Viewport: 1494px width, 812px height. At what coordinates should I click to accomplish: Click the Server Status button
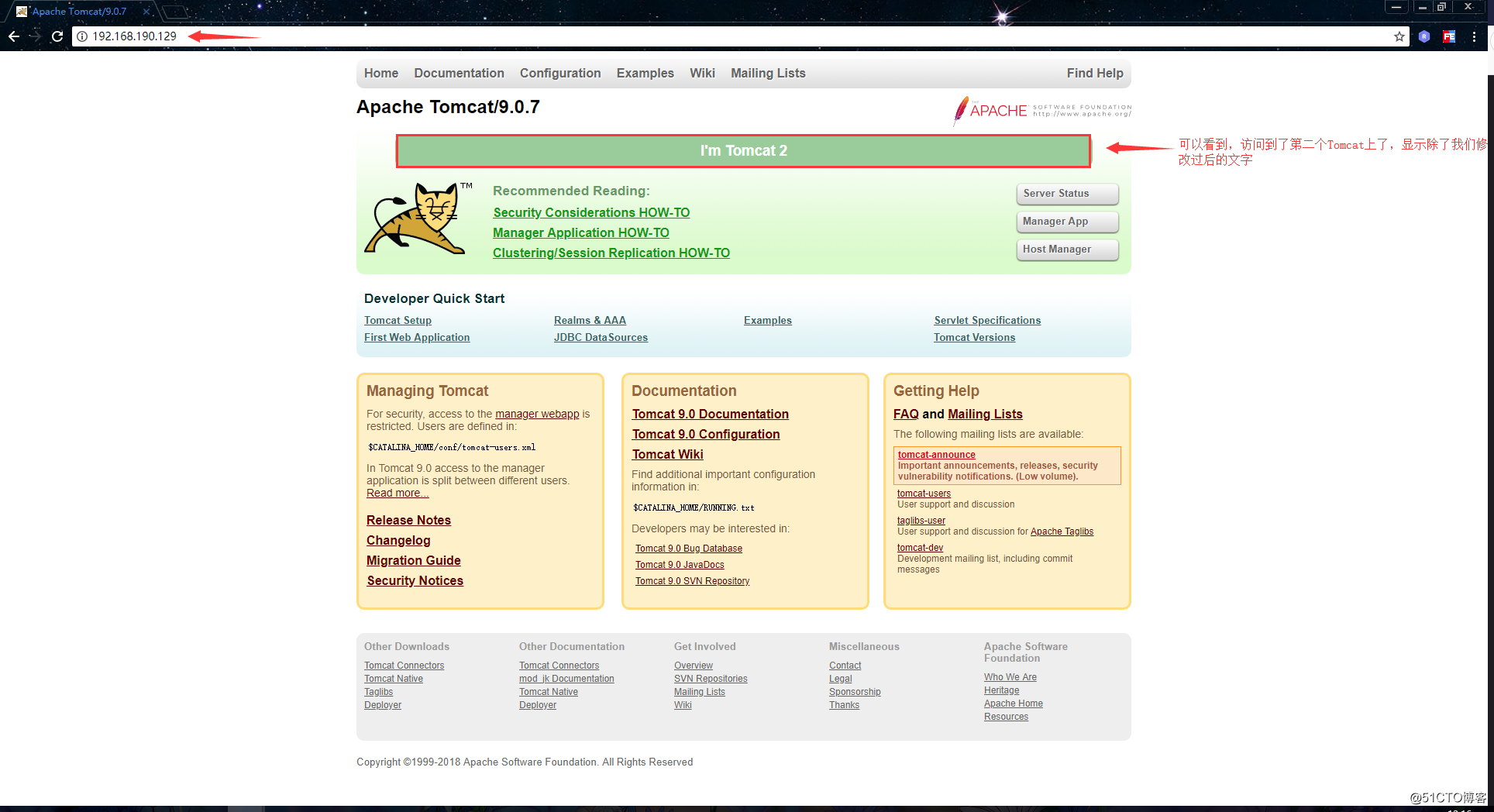pos(1067,194)
